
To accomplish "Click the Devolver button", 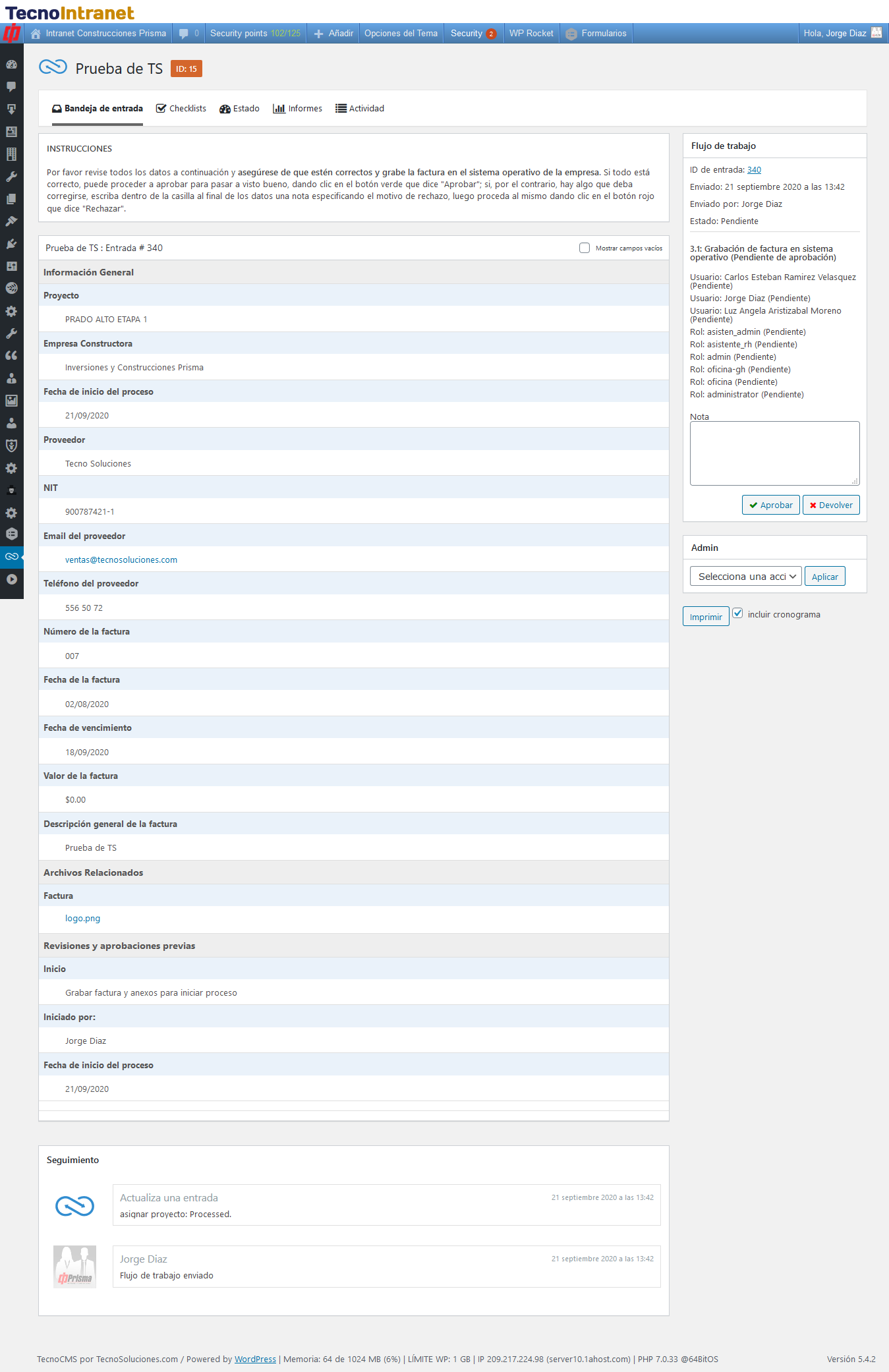I will [830, 505].
